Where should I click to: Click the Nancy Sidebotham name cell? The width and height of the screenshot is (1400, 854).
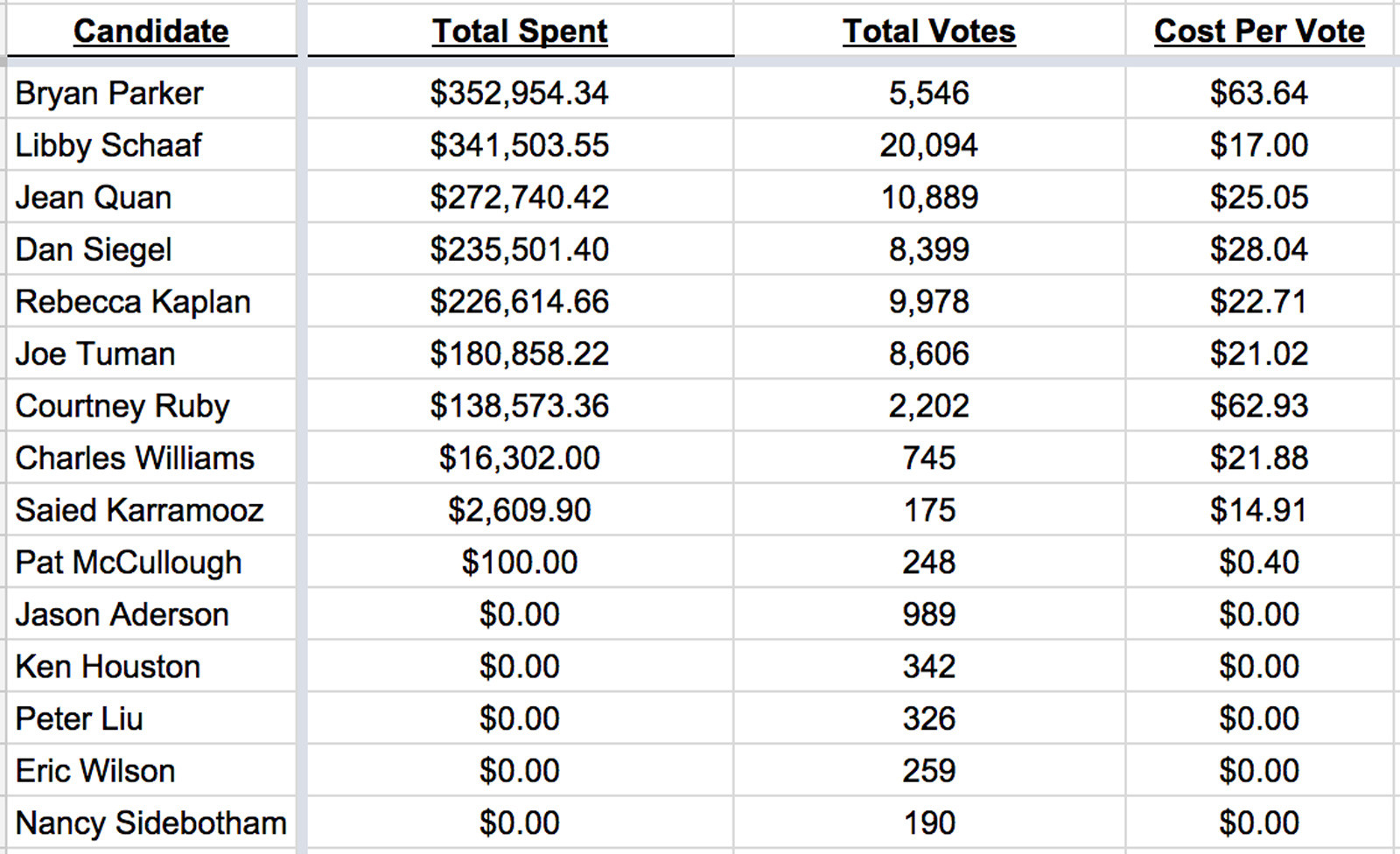tap(150, 823)
